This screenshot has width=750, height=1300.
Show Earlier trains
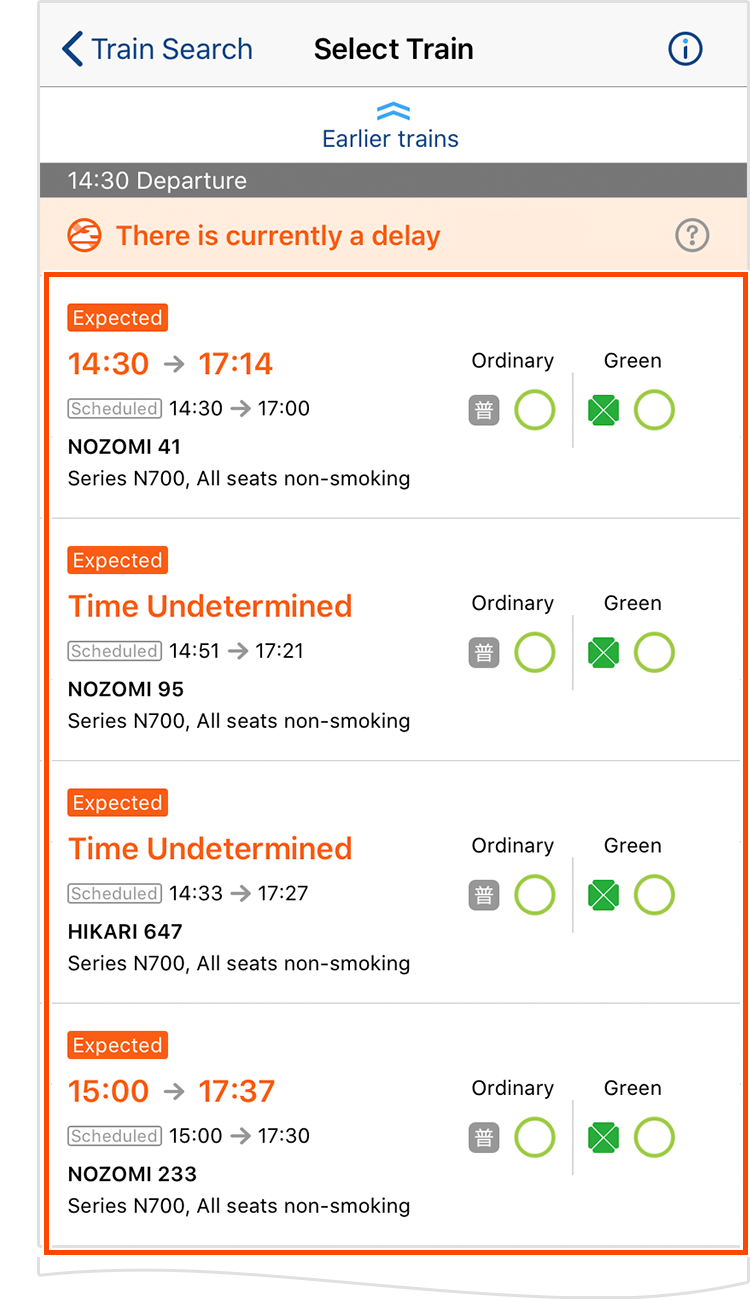(x=390, y=138)
